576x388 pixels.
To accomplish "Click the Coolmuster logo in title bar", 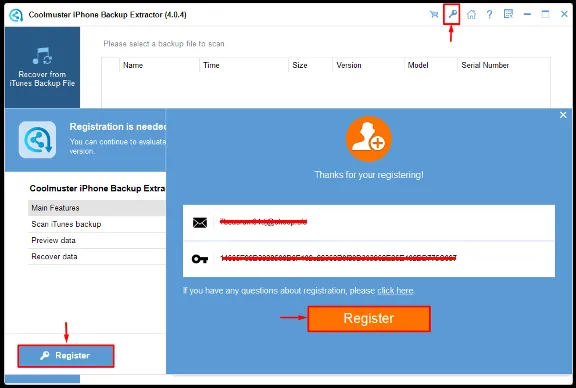I will (x=16, y=15).
